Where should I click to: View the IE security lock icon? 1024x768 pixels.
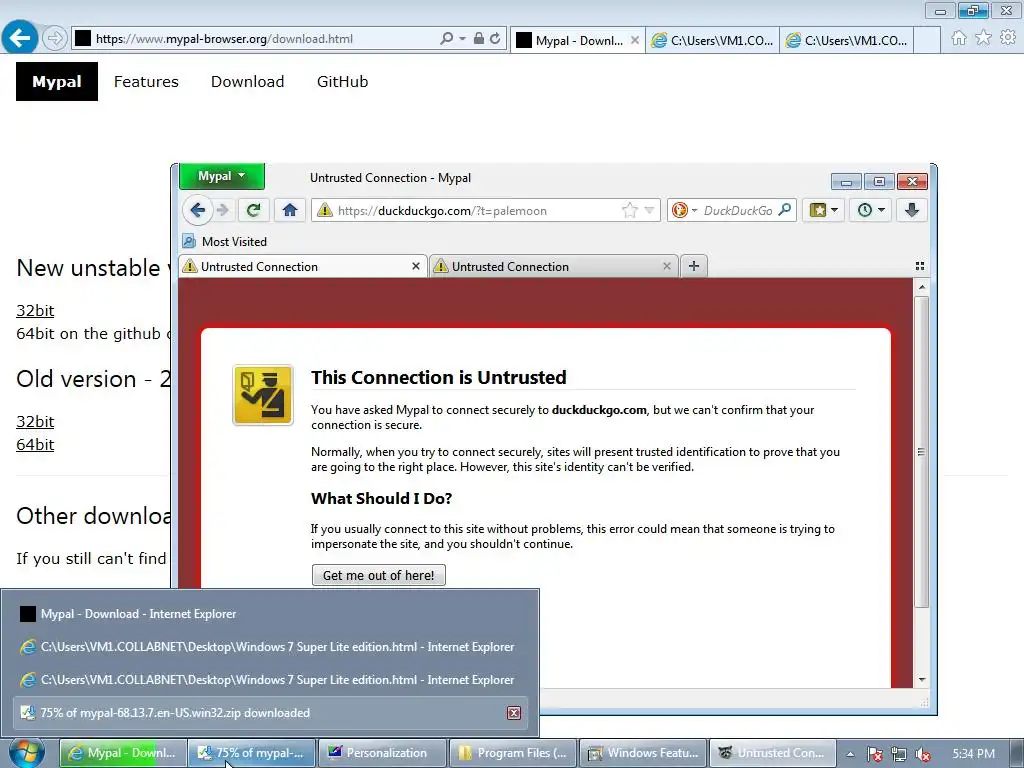(x=479, y=39)
